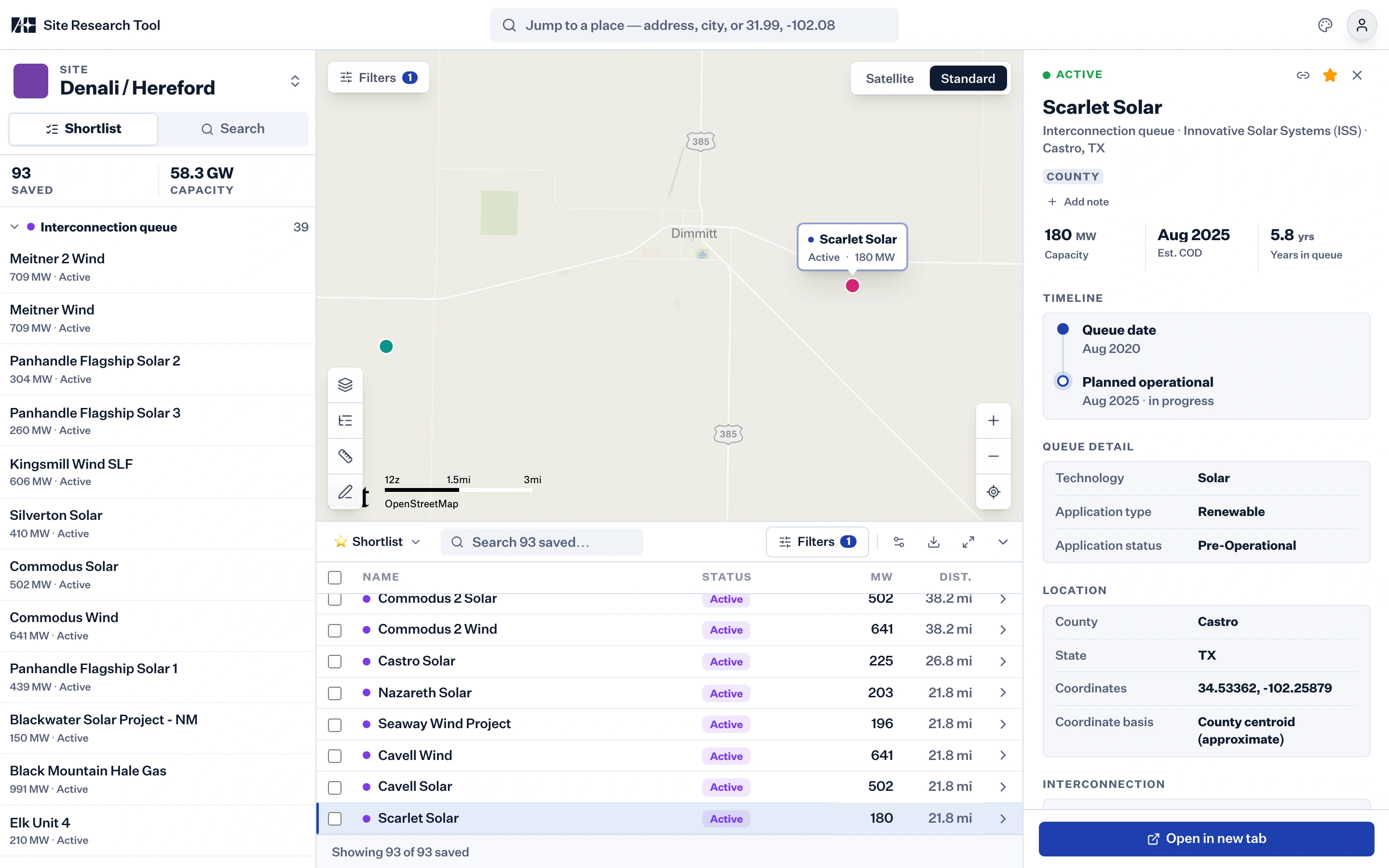The image size is (1389, 868).
Task: Select the draw pencil tool
Action: [x=345, y=491]
